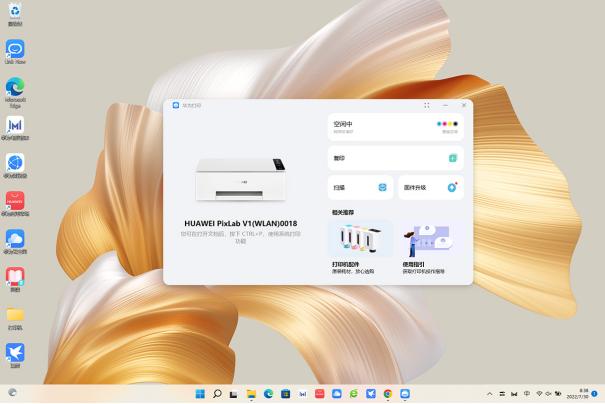
Task: Open the blue cloud app in taskbar
Action: [x=336, y=394]
